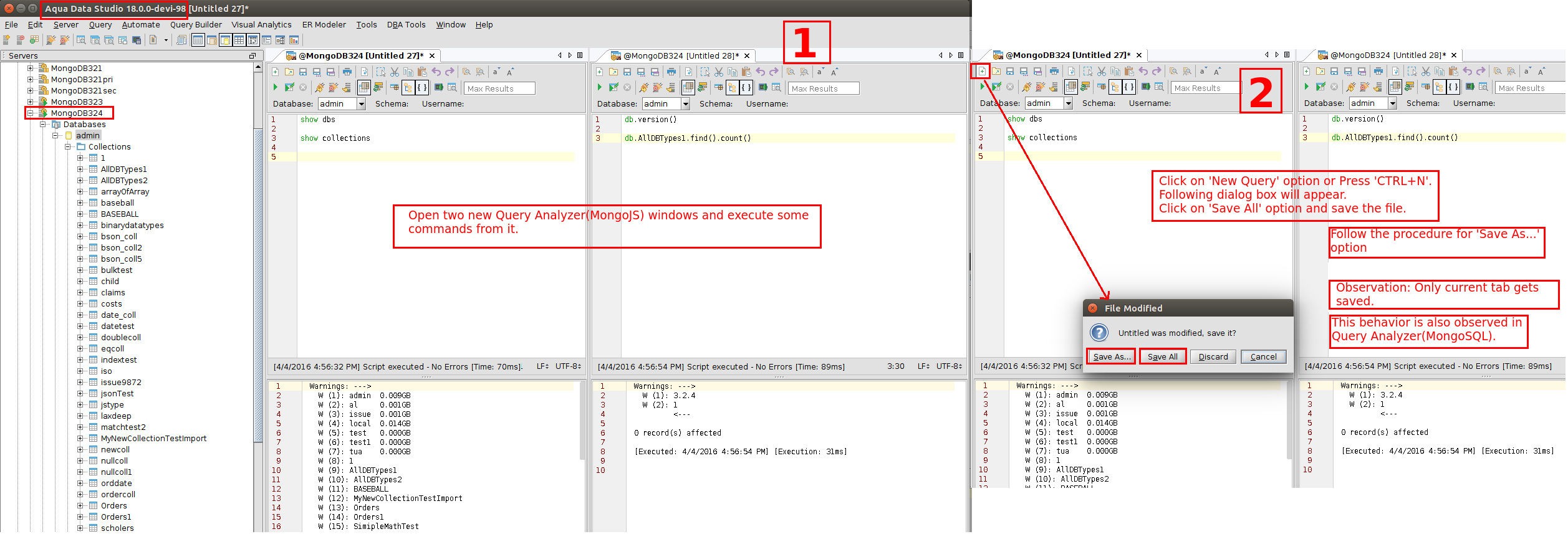Click Max Results field in main window's Untitled 28 pane

coord(824,88)
